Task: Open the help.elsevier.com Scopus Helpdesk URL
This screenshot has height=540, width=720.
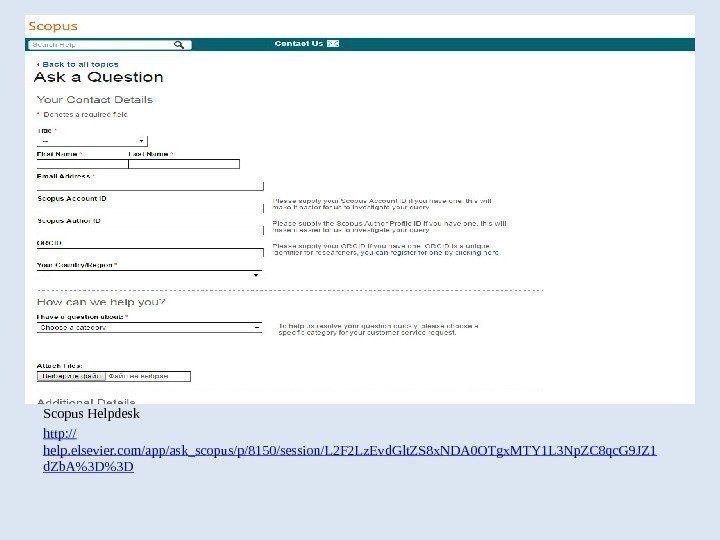Action: pyautogui.click(x=349, y=450)
